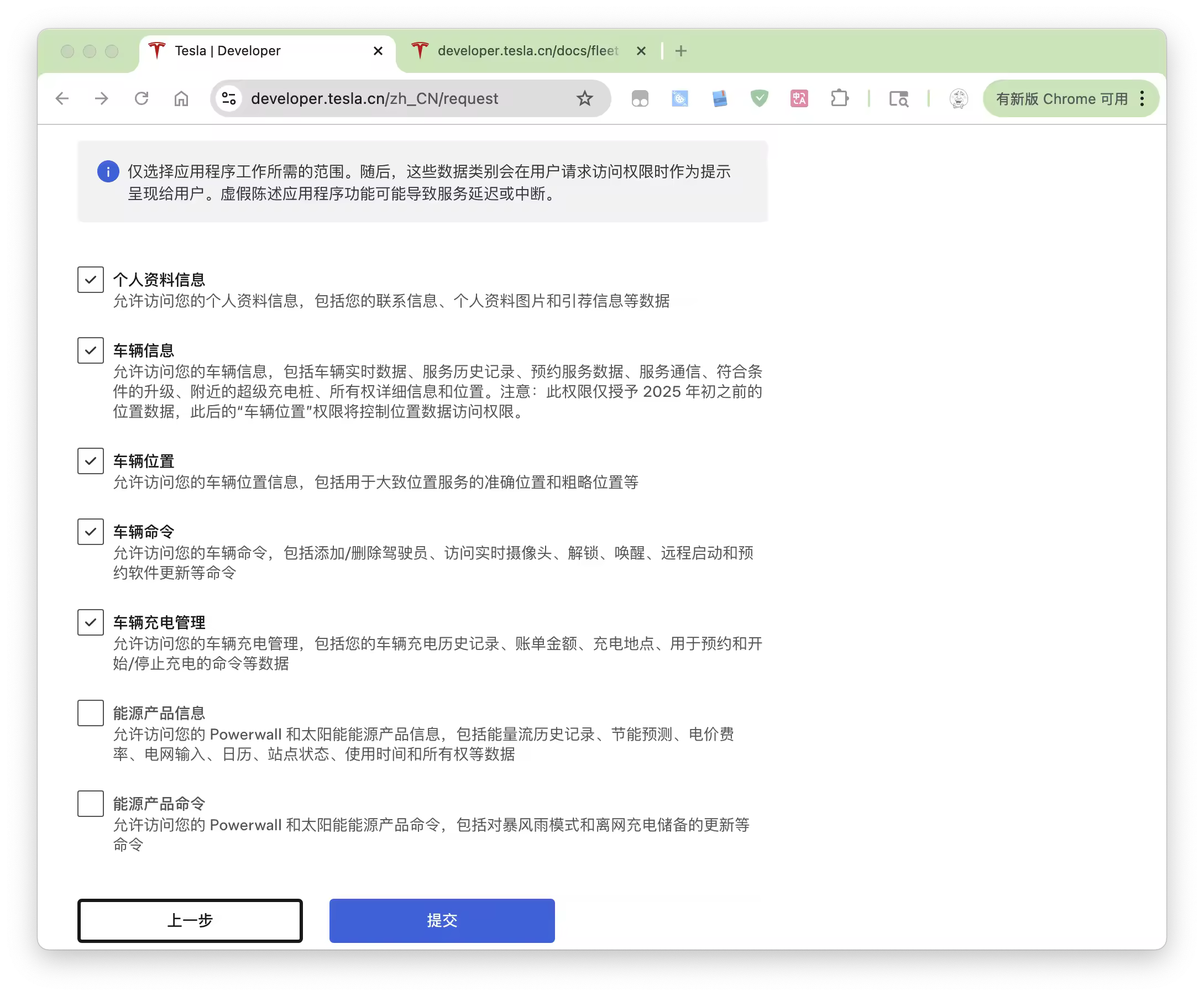Image resolution: width=1204 pixels, height=996 pixels.
Task: Click the 个人资料信息 label text
Action: pos(159,280)
